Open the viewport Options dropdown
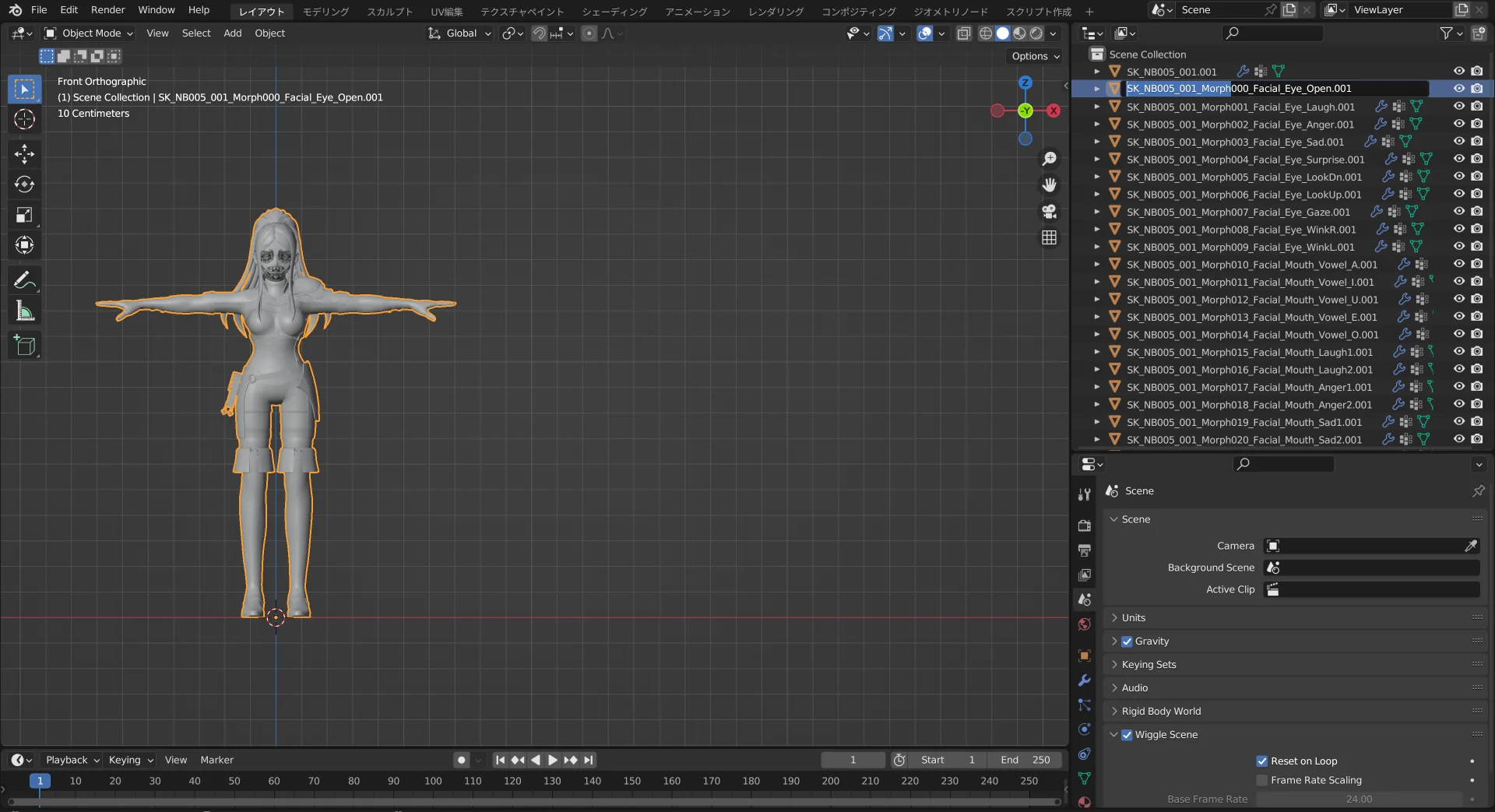The height and width of the screenshot is (812, 1495). click(1036, 56)
